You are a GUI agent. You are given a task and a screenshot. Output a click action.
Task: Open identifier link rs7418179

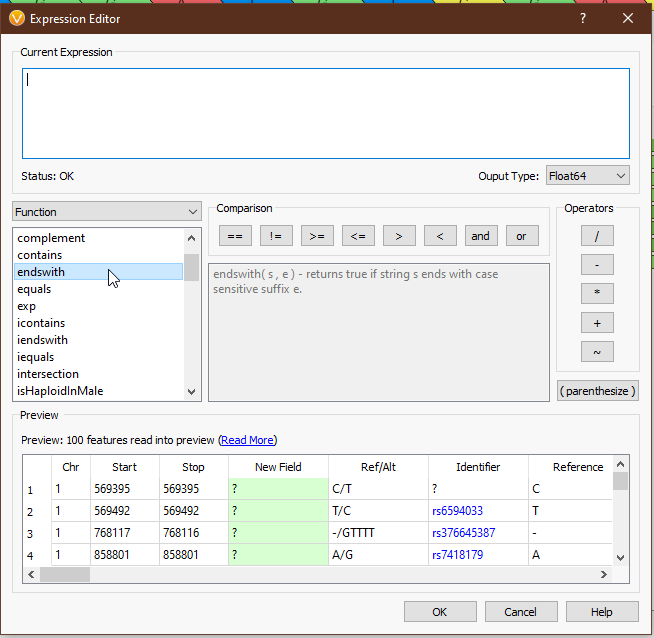pyautogui.click(x=457, y=555)
